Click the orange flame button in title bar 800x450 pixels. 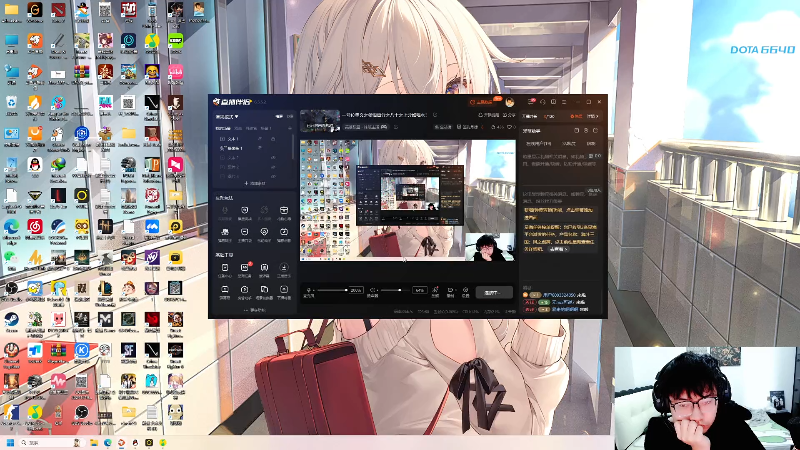click(483, 102)
